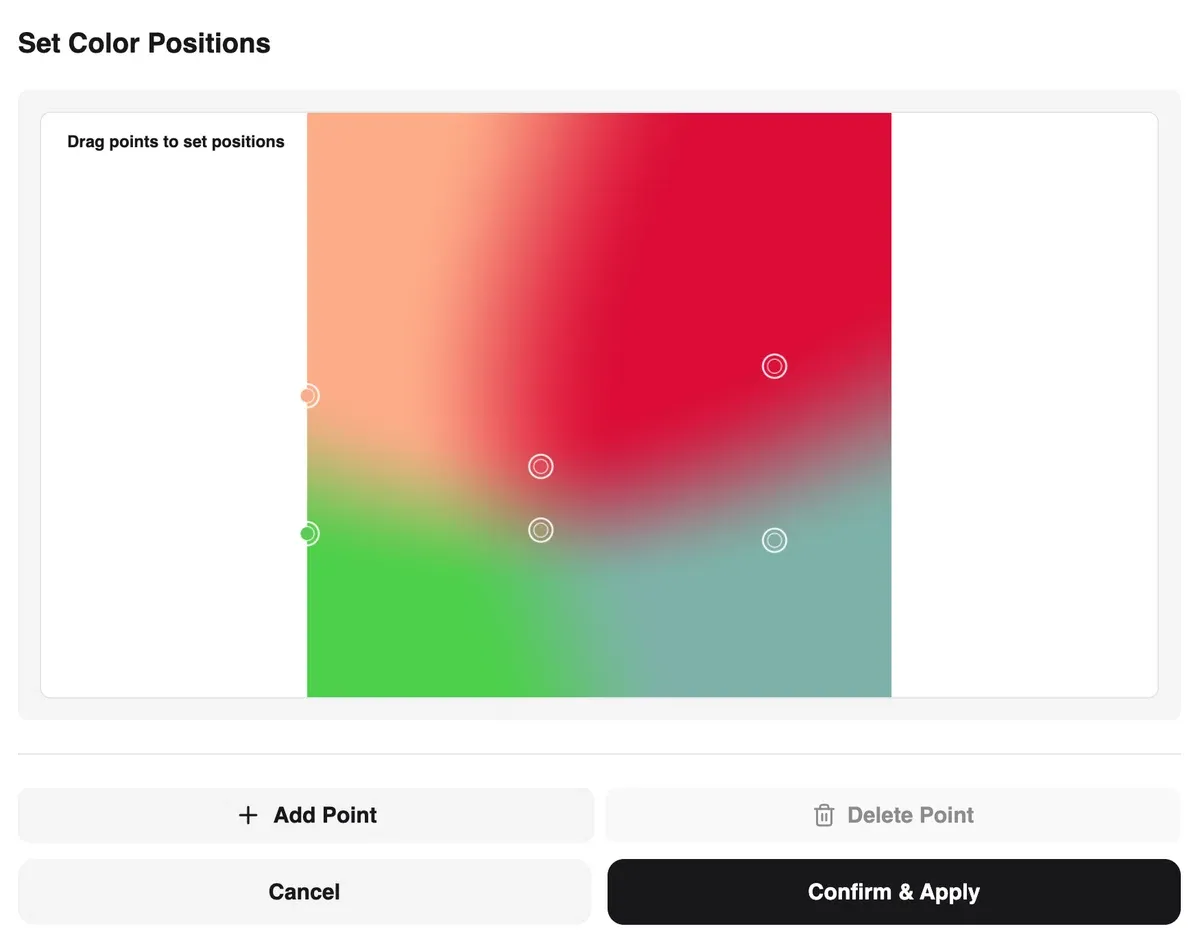The height and width of the screenshot is (950, 1200).
Task: Click the 'Set Color Positions' heading
Action: 144,44
